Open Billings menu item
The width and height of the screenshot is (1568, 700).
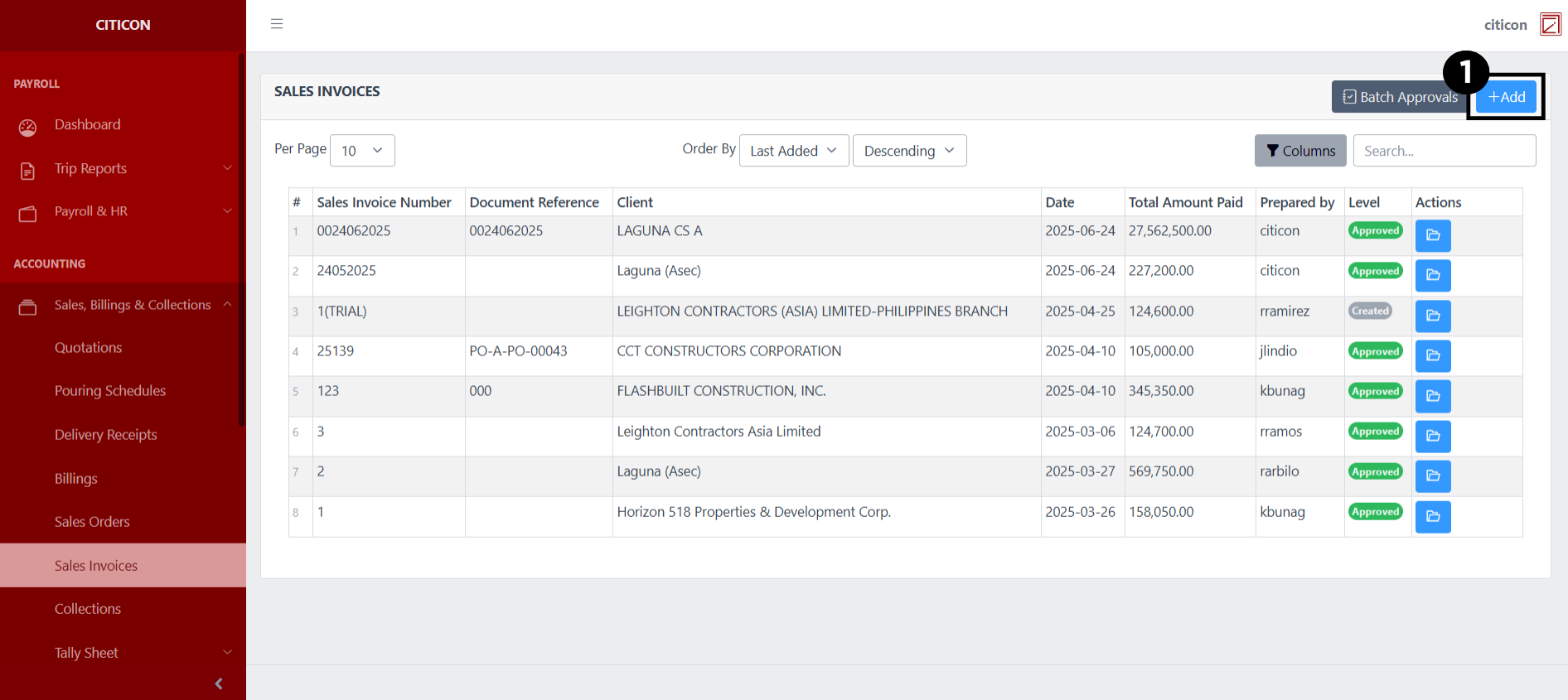point(76,479)
